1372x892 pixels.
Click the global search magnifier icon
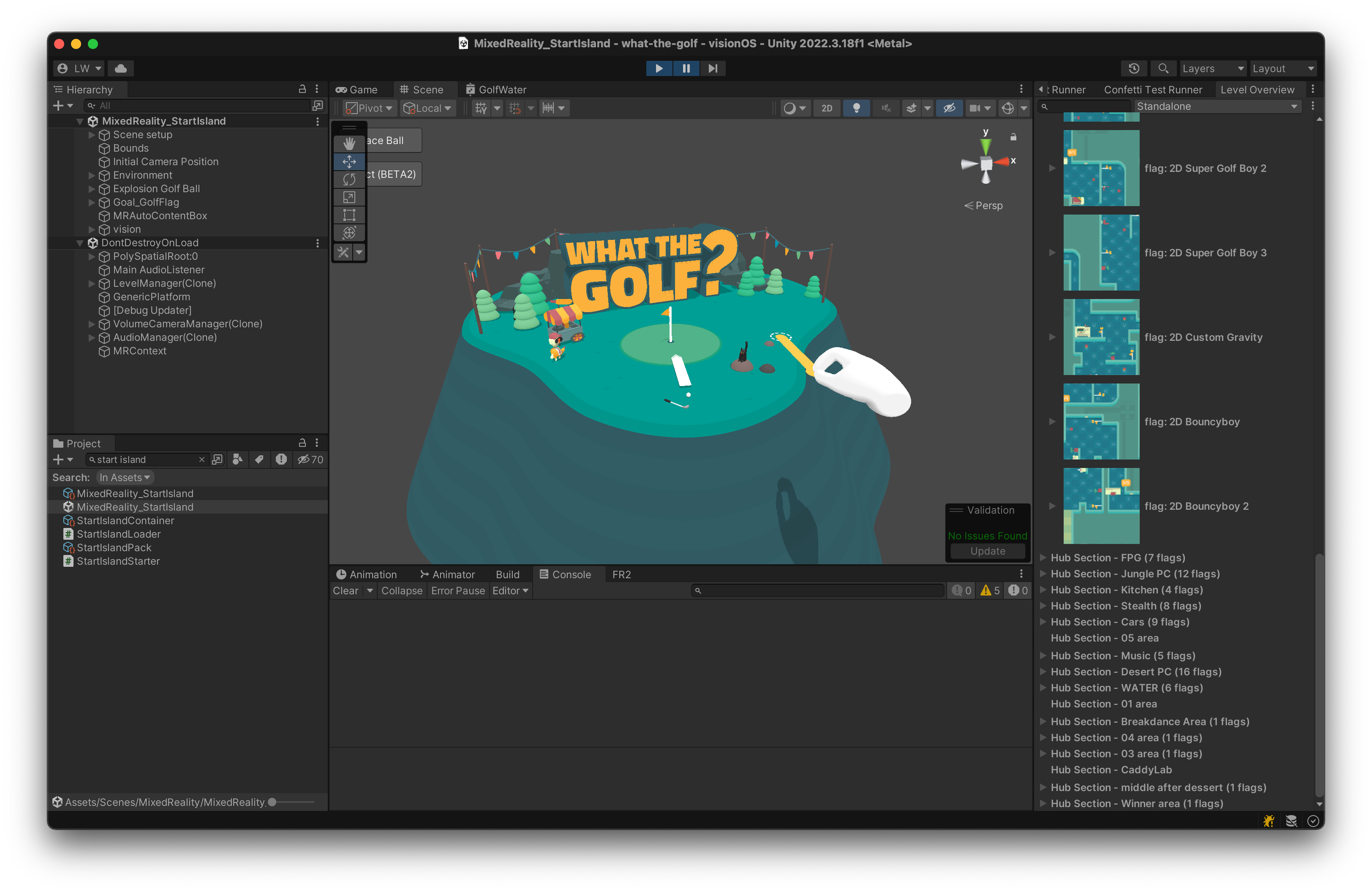click(x=1163, y=68)
